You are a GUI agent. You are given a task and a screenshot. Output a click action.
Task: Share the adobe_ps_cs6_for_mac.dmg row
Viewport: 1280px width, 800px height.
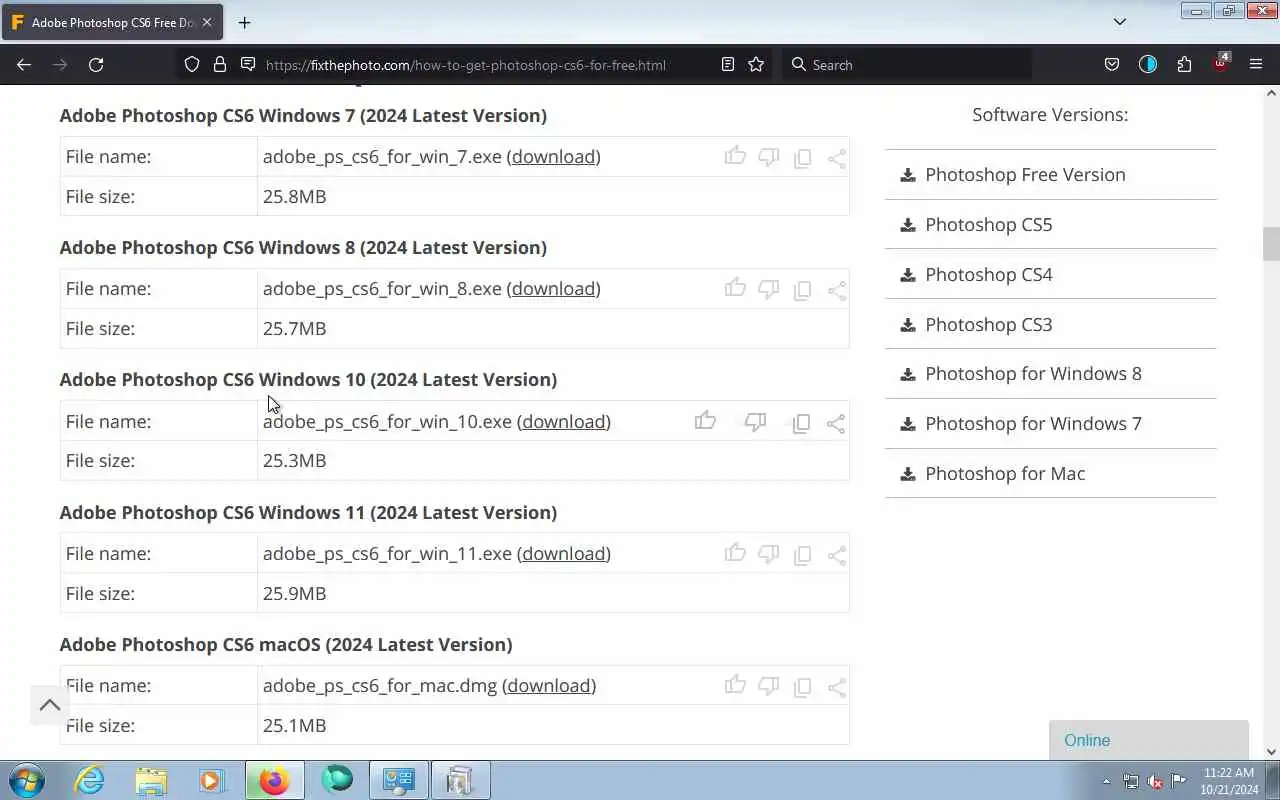[837, 687]
